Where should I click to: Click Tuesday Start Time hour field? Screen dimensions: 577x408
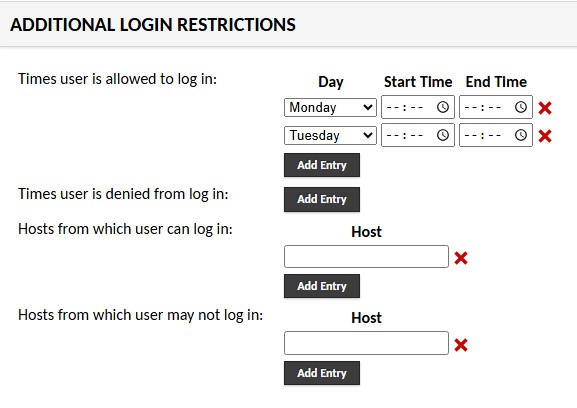(393, 135)
